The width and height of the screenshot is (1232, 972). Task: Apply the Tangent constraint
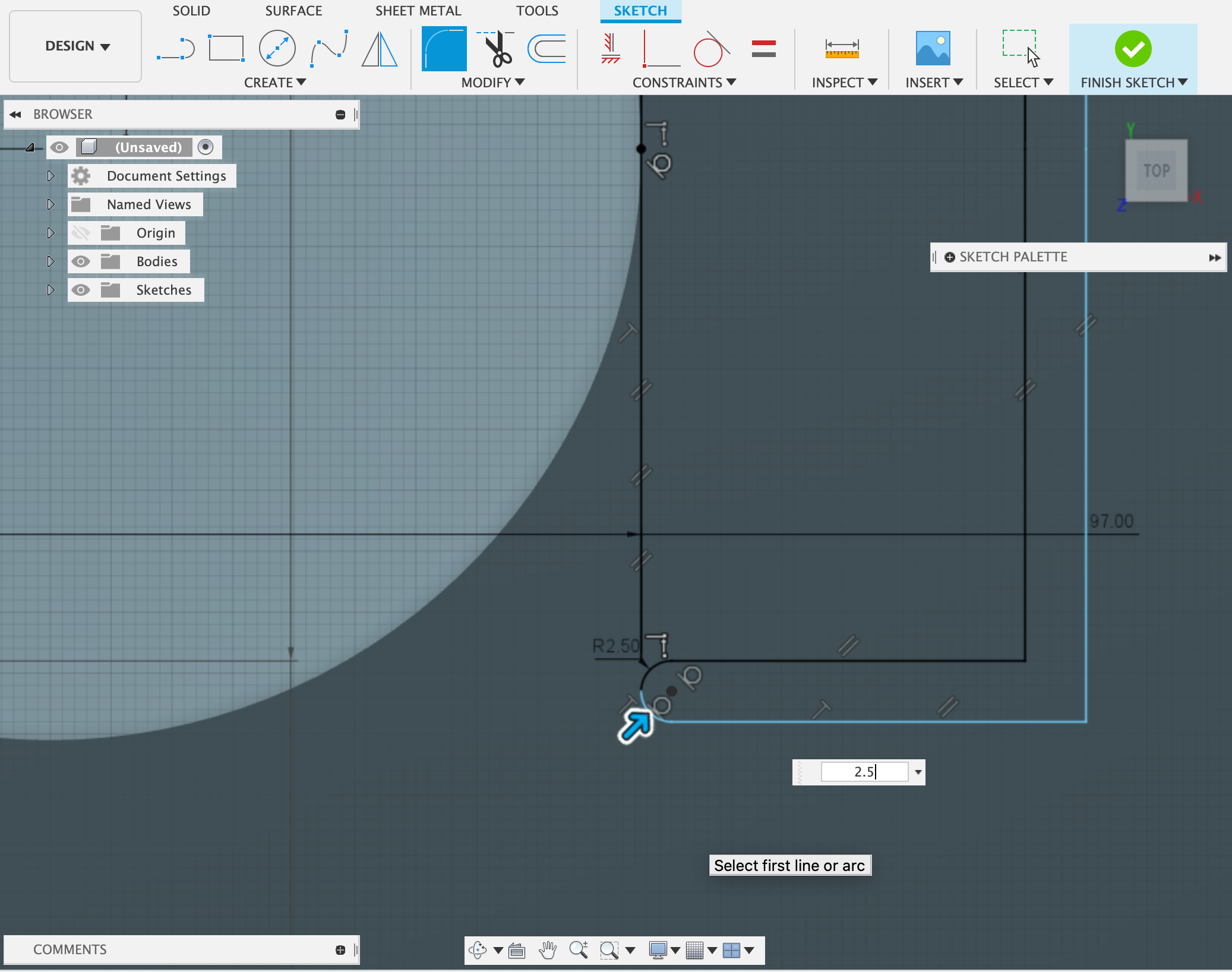pyautogui.click(x=710, y=48)
